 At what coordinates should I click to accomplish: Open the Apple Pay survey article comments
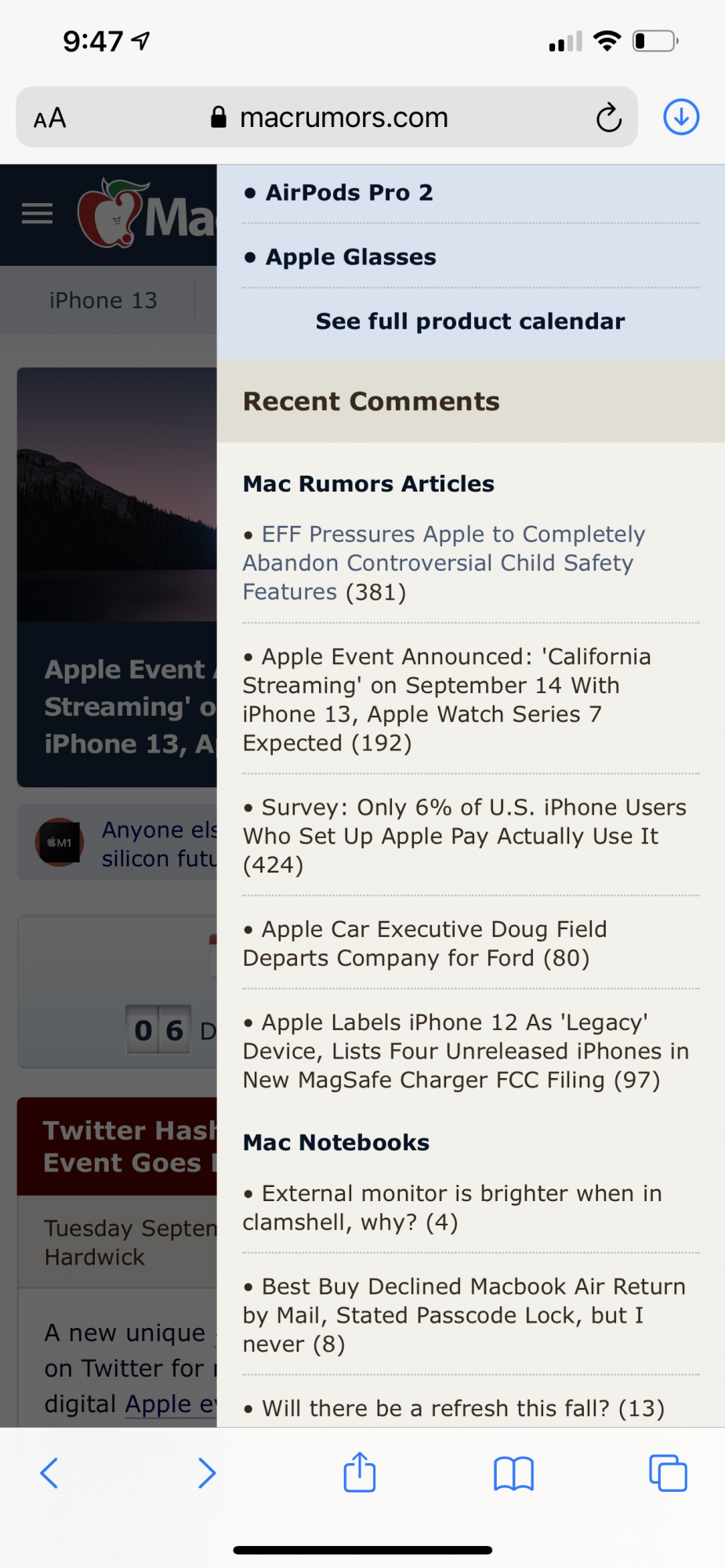pos(465,836)
